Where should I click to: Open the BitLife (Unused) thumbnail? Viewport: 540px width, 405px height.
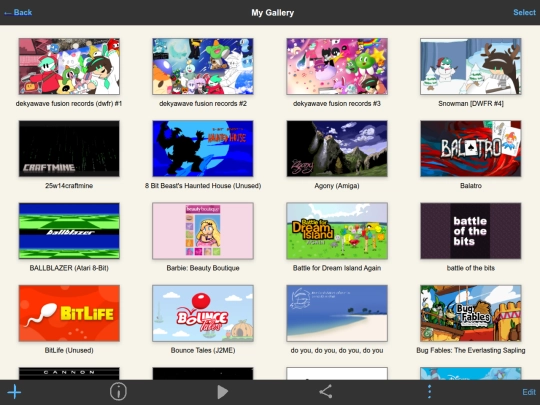(69, 313)
